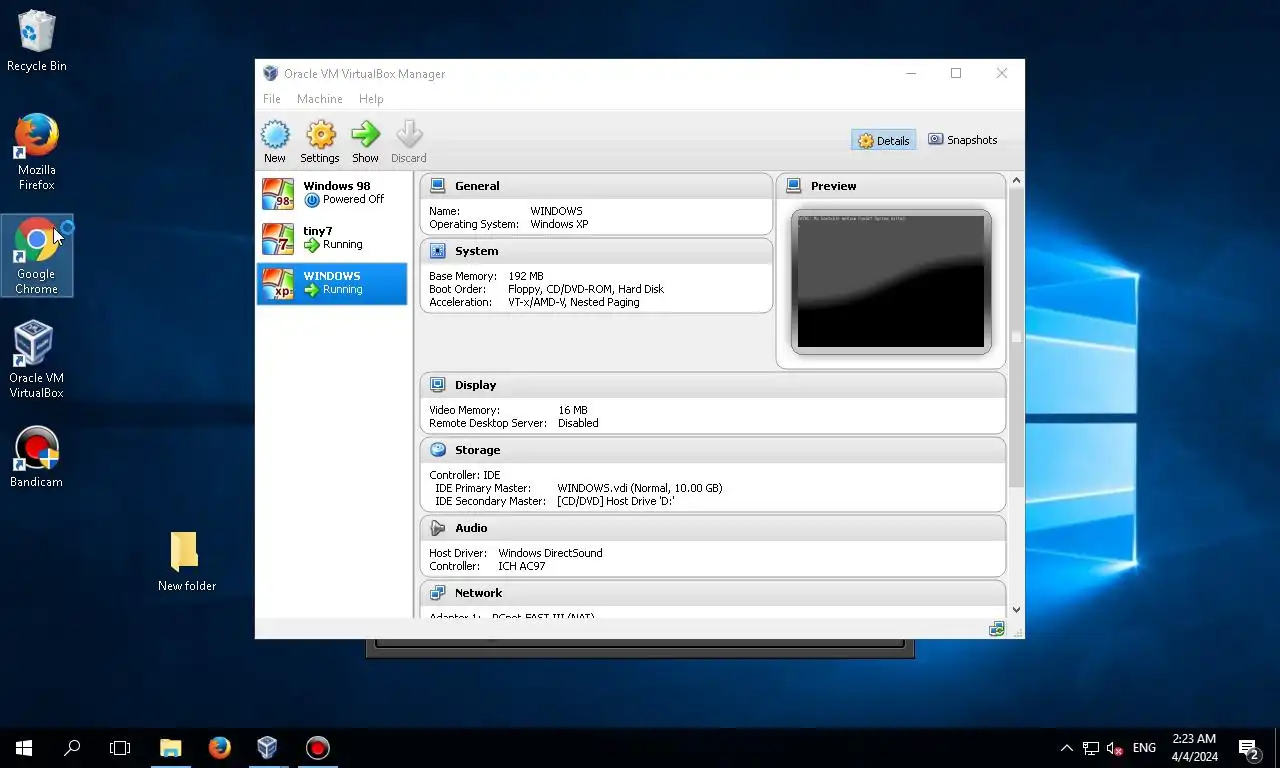The image size is (1280, 768).
Task: Click the green Show arrow icon
Action: 366,134
